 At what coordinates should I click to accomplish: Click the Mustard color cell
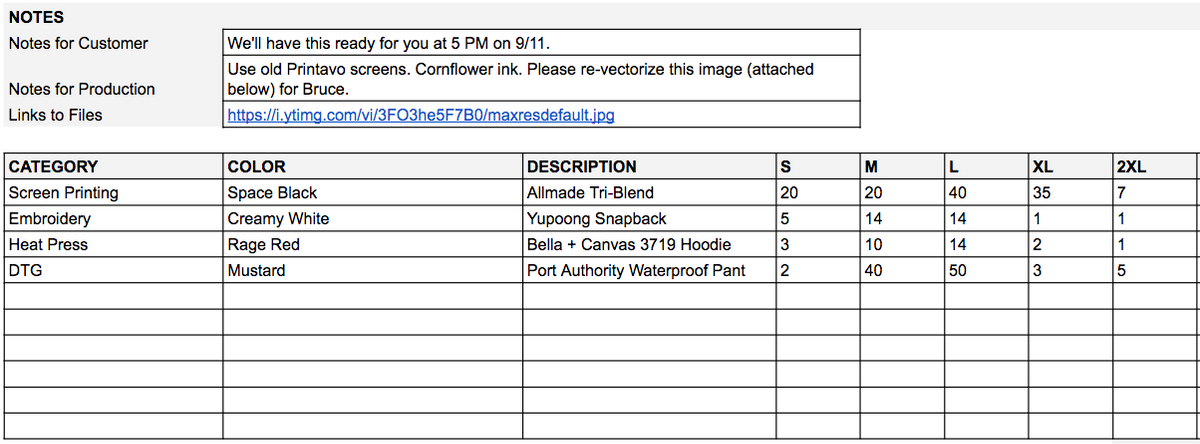tap(256, 271)
